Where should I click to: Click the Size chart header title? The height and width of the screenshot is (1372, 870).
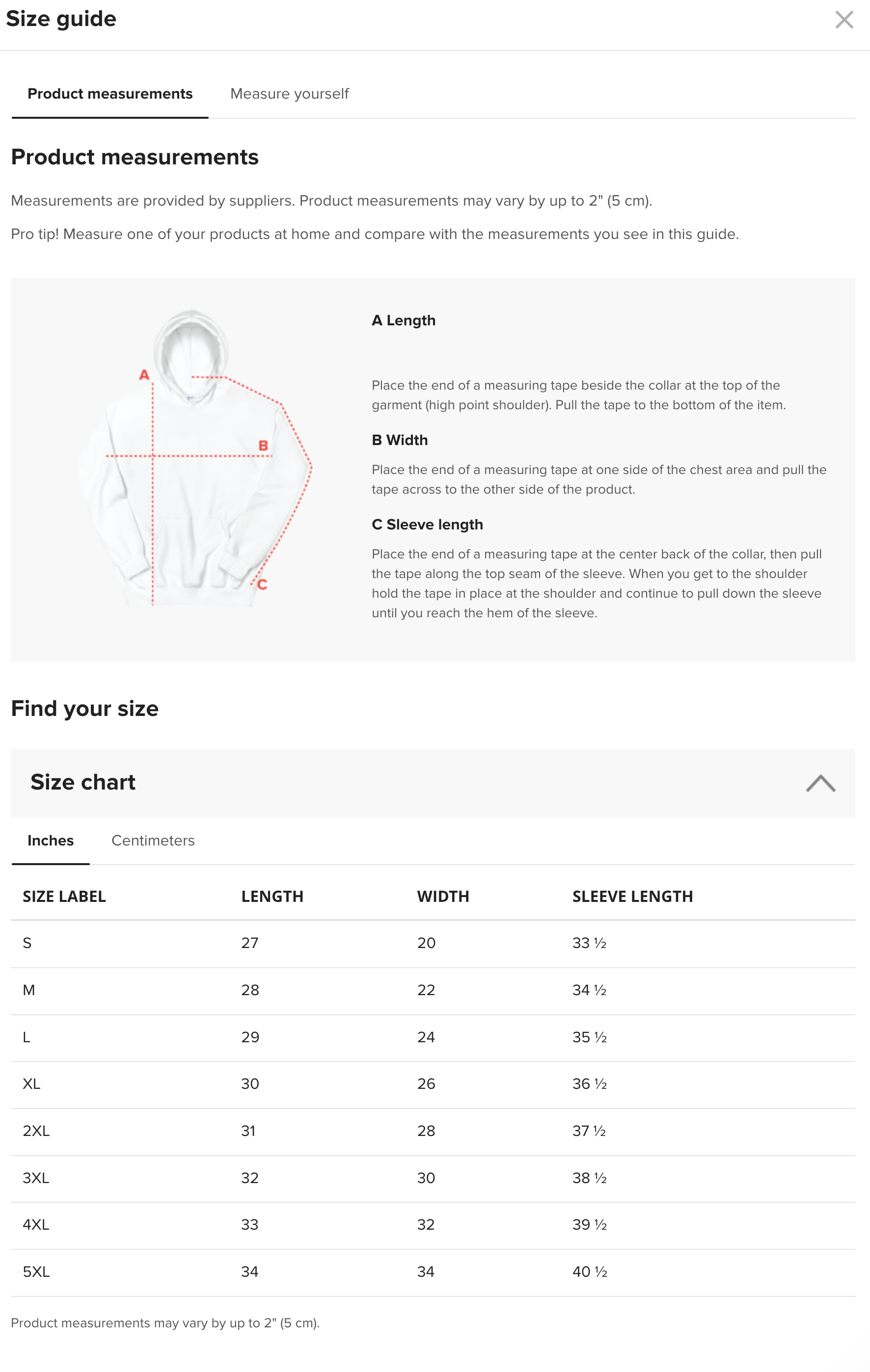click(83, 782)
